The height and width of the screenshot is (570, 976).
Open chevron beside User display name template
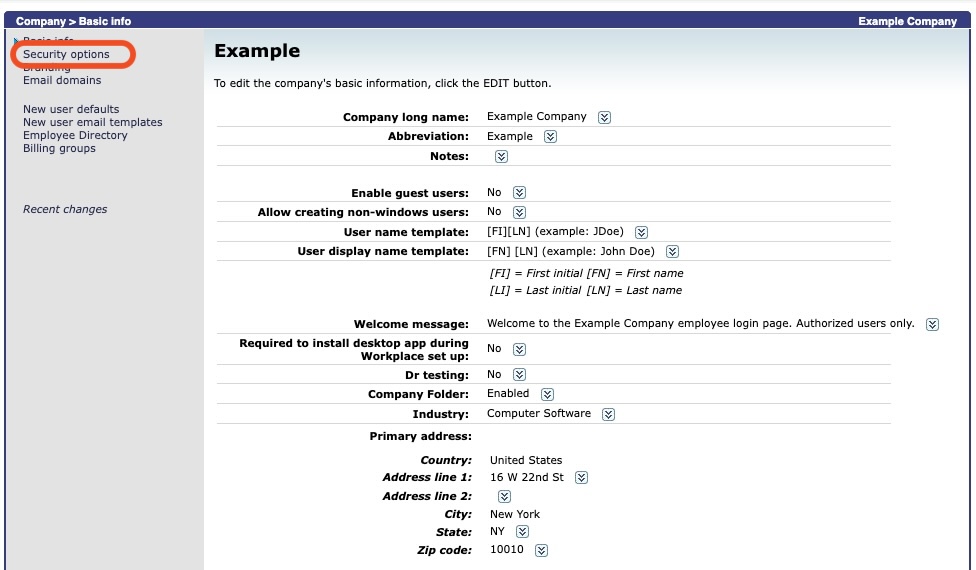[x=672, y=251]
